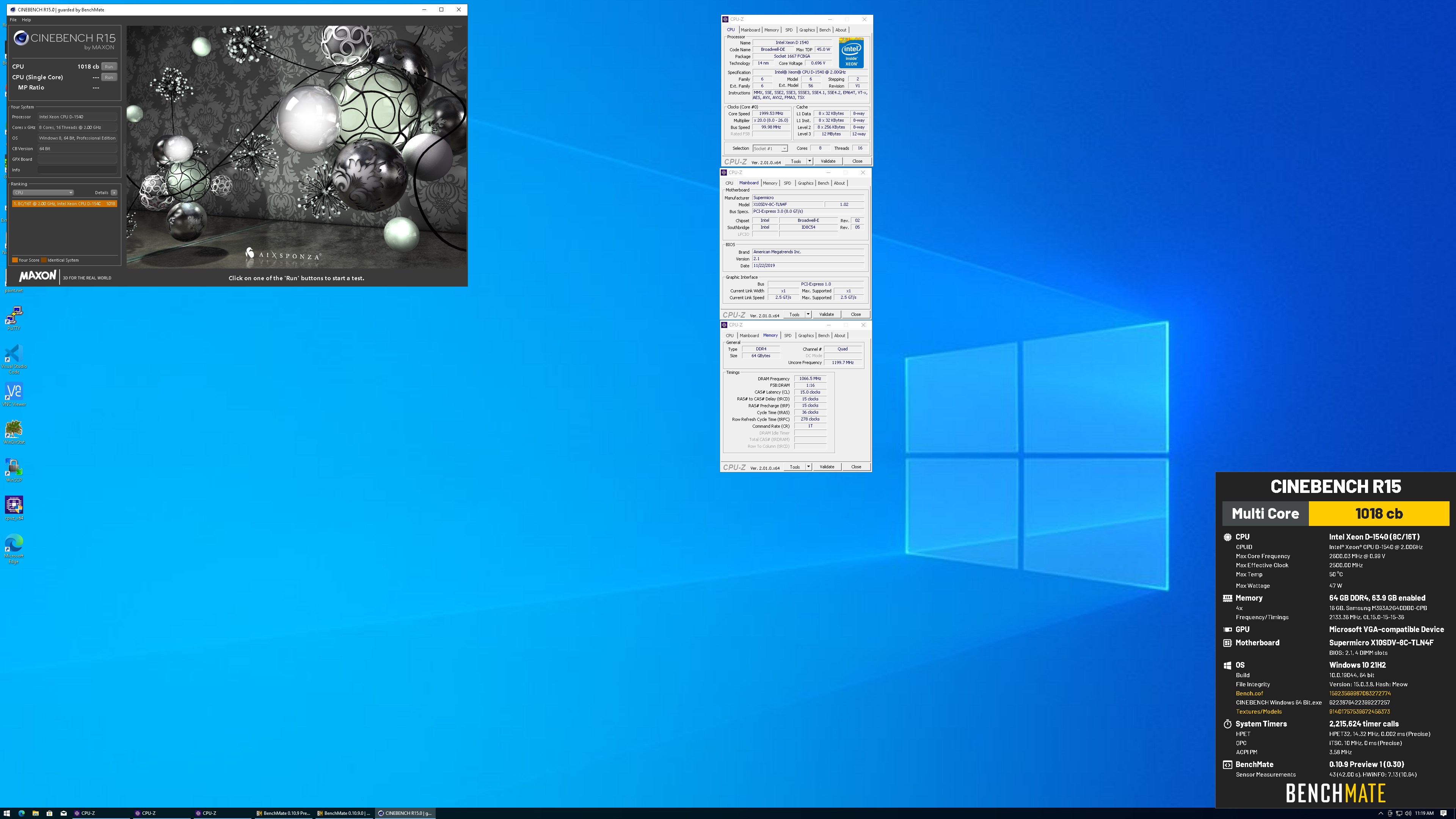
Task: Open Edge browser from the taskbar
Action: (x=22, y=813)
